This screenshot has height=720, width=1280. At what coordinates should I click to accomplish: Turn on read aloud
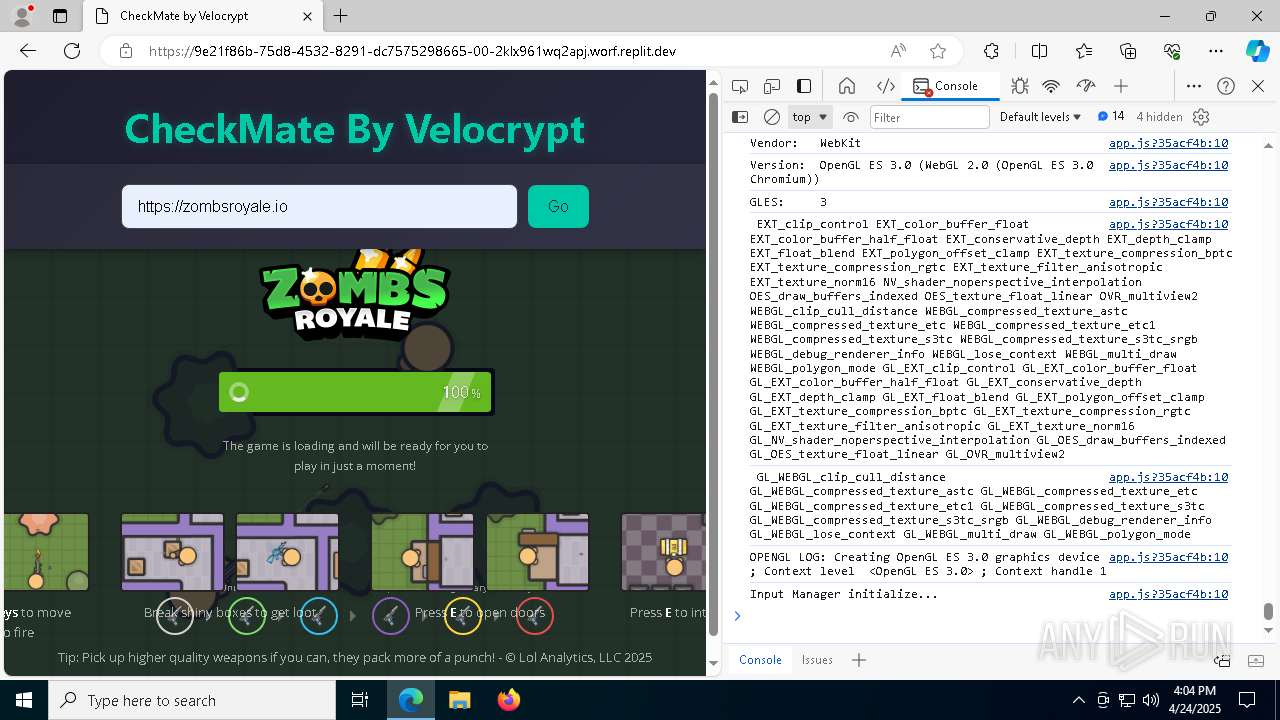point(898,51)
